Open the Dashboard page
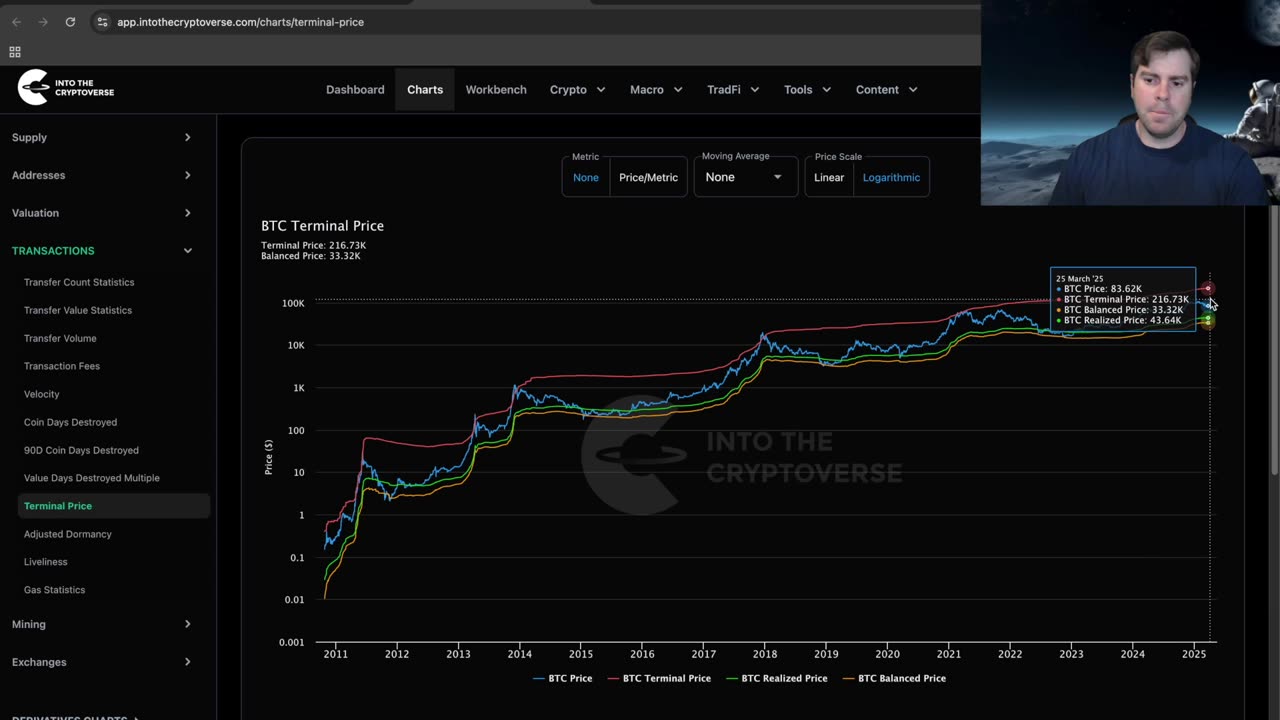This screenshot has height=720, width=1280. [355, 90]
